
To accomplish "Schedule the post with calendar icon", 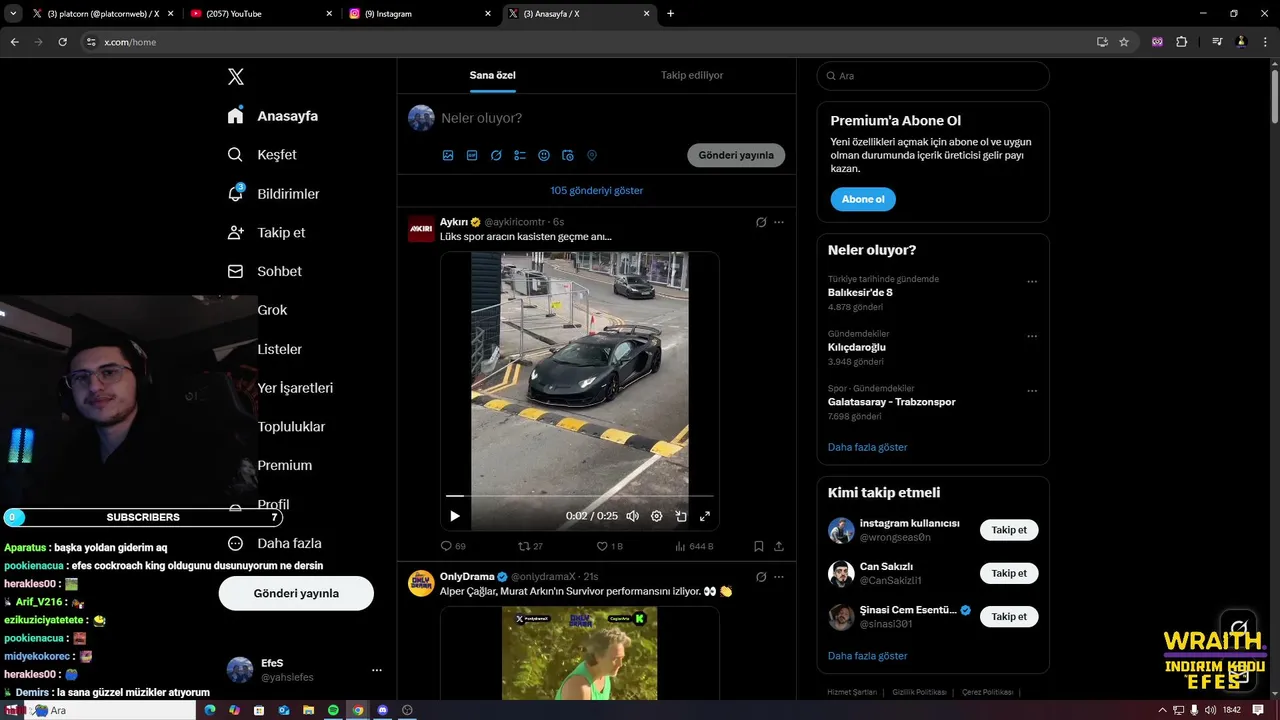I will (x=568, y=155).
